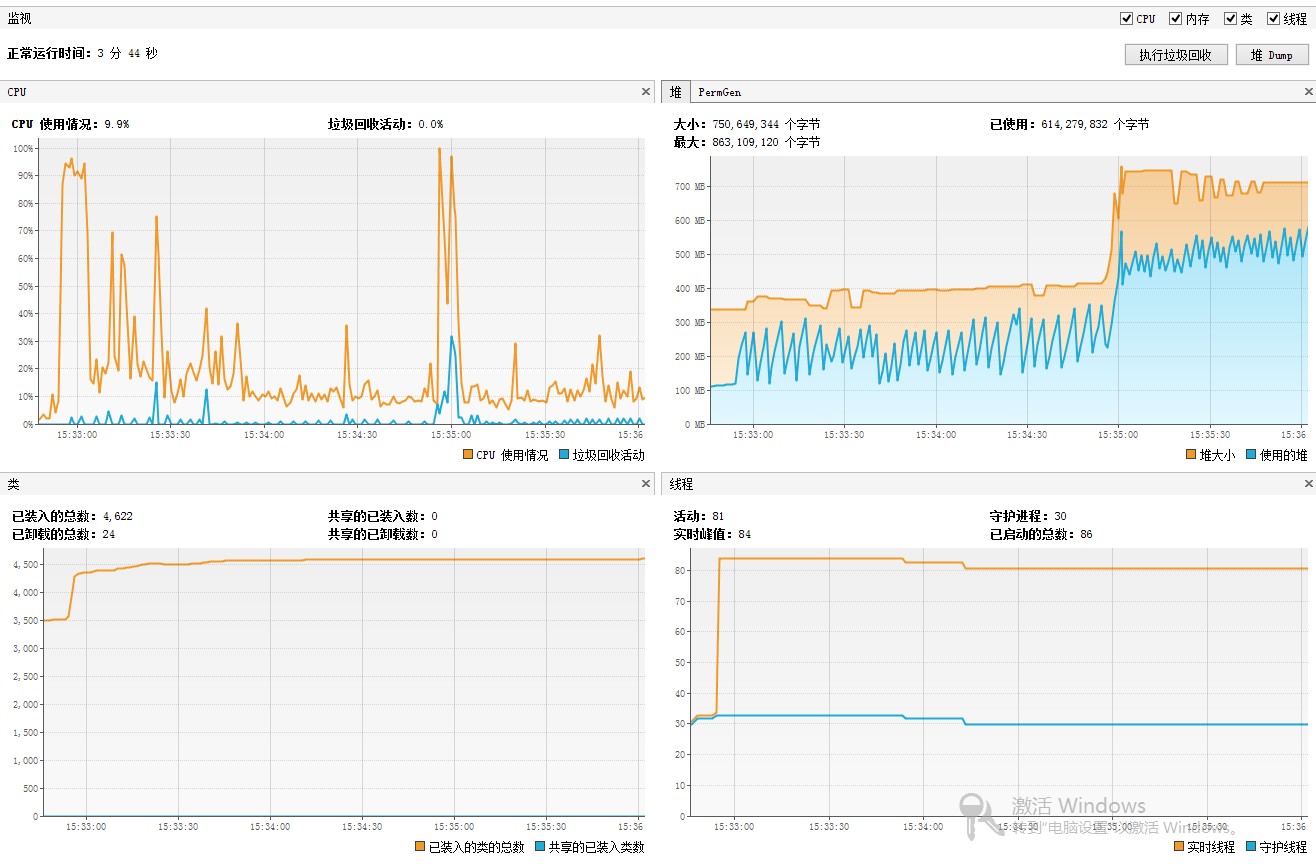Close the CPU panel
Image resolution: width=1316 pixels, height=864 pixels.
click(x=645, y=92)
